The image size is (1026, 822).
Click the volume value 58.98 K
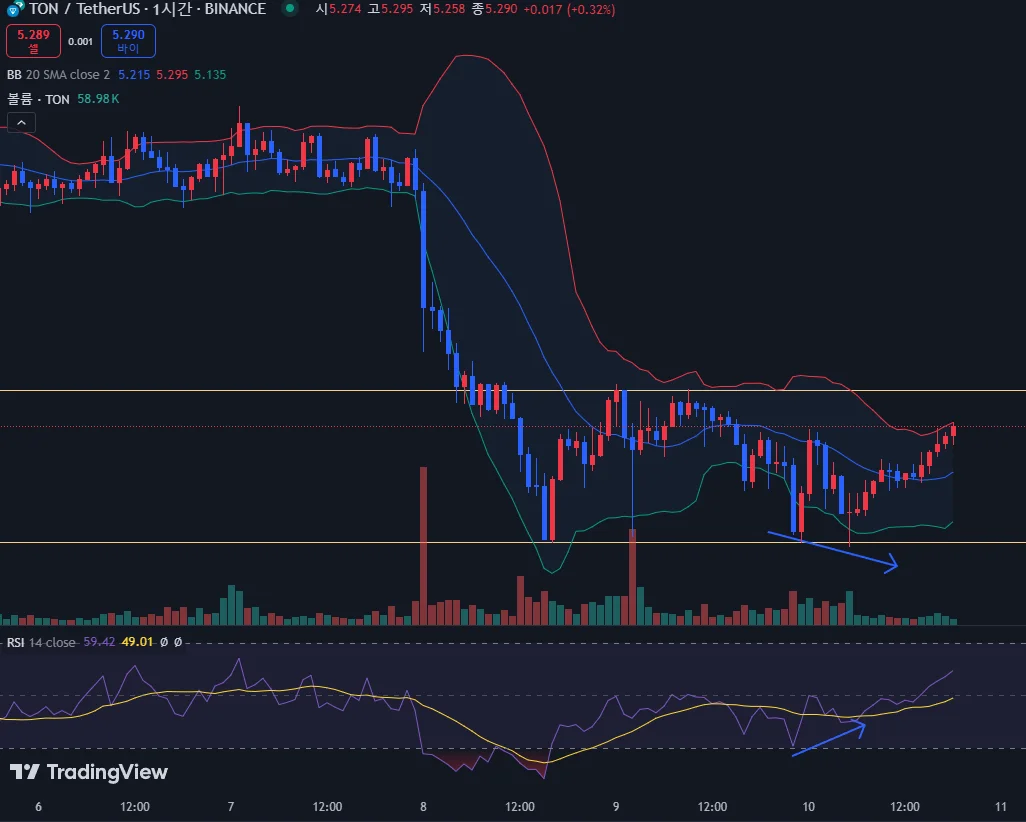[98, 99]
